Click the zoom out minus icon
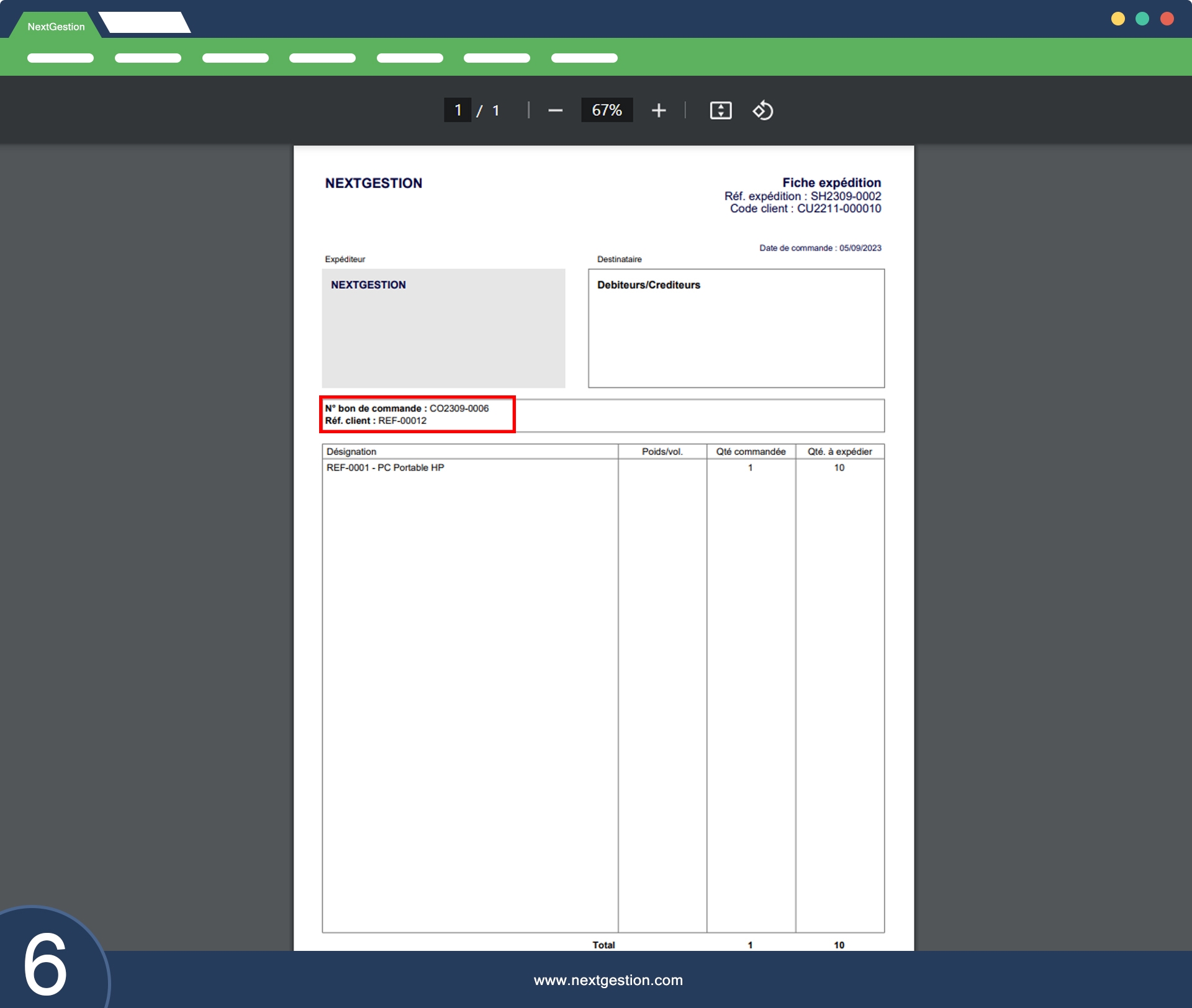Screen dimensions: 1192x1008 coord(555,110)
